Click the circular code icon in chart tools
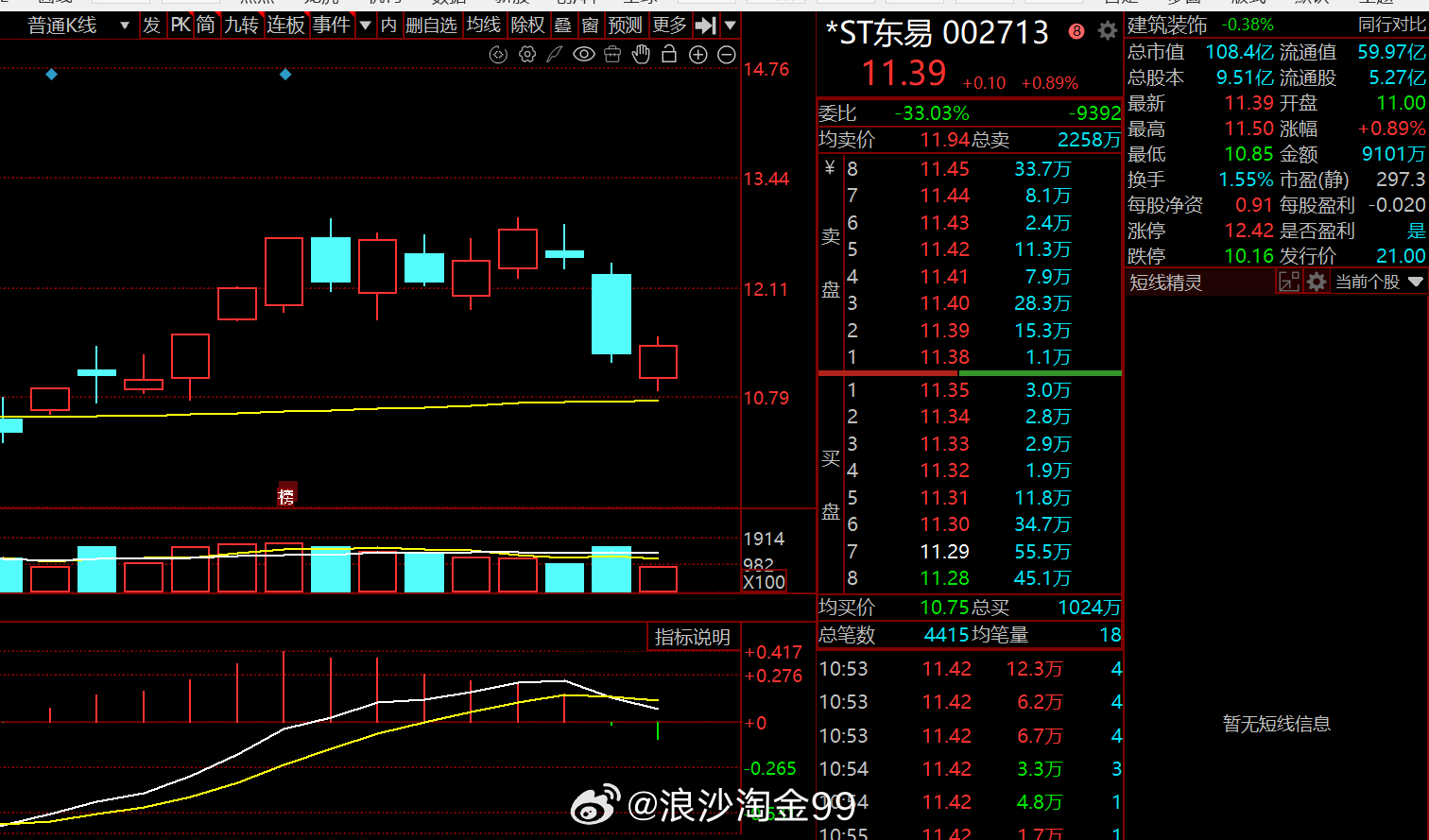 [498, 55]
